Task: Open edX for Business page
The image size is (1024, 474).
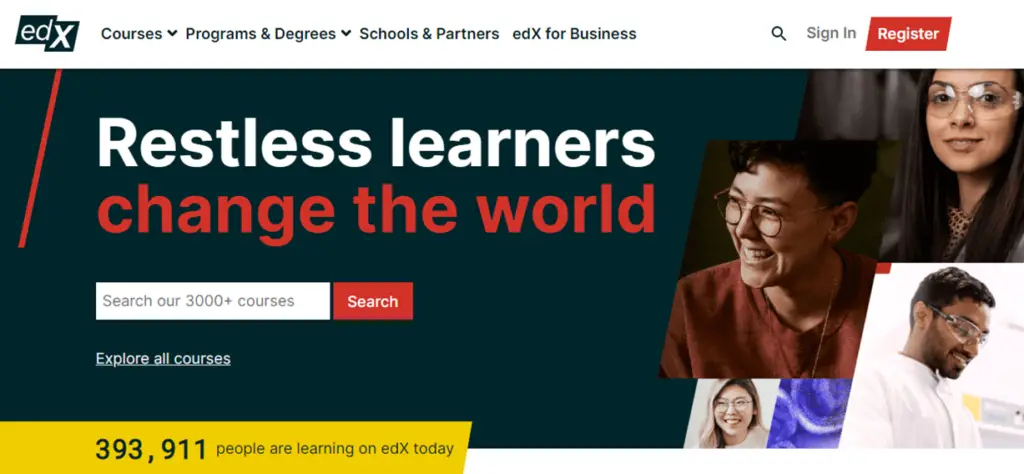Action: (x=574, y=33)
